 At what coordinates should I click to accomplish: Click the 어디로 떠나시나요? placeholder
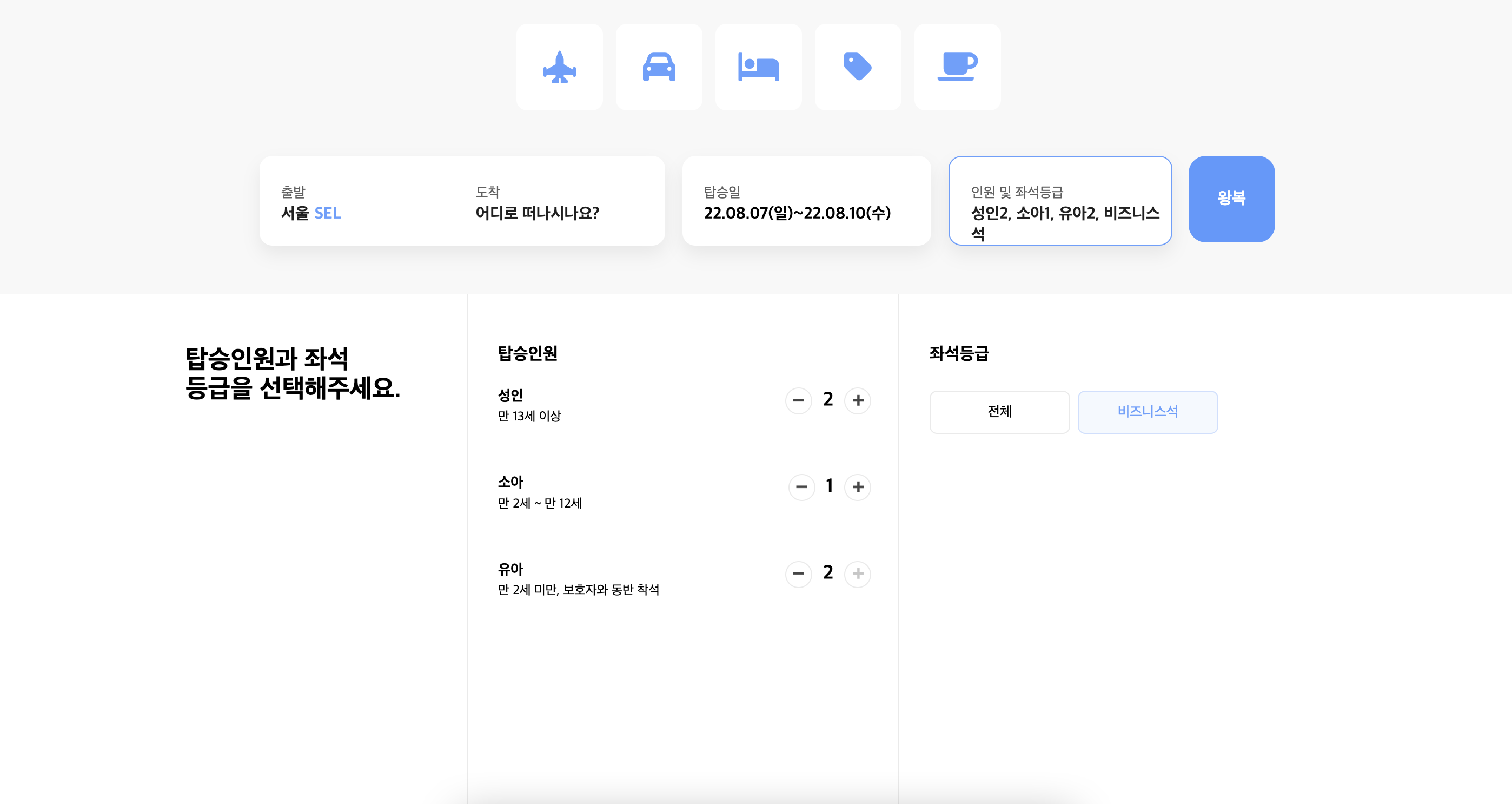(x=536, y=213)
